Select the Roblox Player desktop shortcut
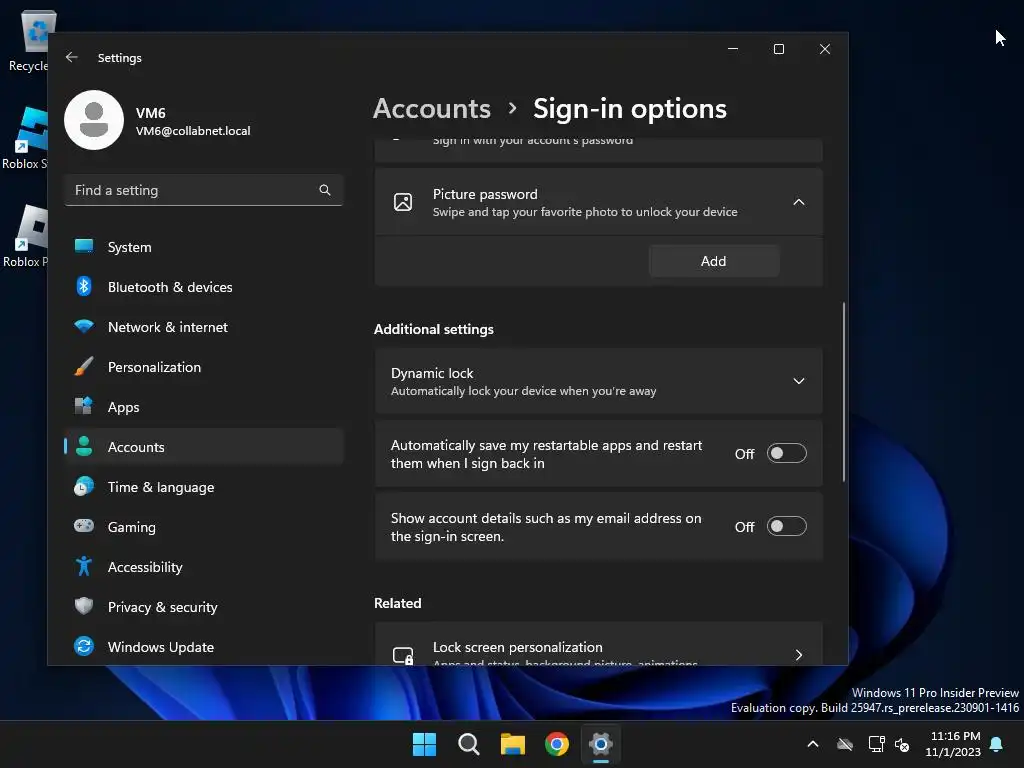 point(25,236)
